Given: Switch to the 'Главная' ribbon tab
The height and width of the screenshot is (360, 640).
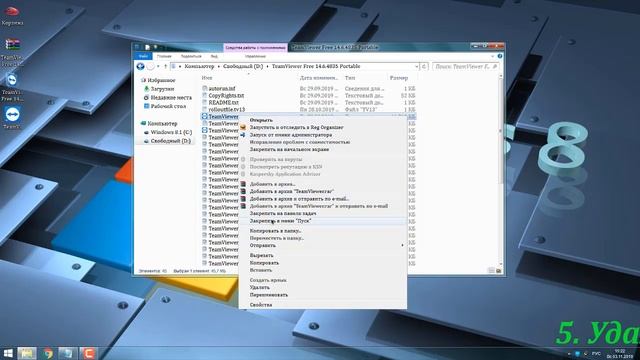Looking at the screenshot, I should [x=164, y=56].
